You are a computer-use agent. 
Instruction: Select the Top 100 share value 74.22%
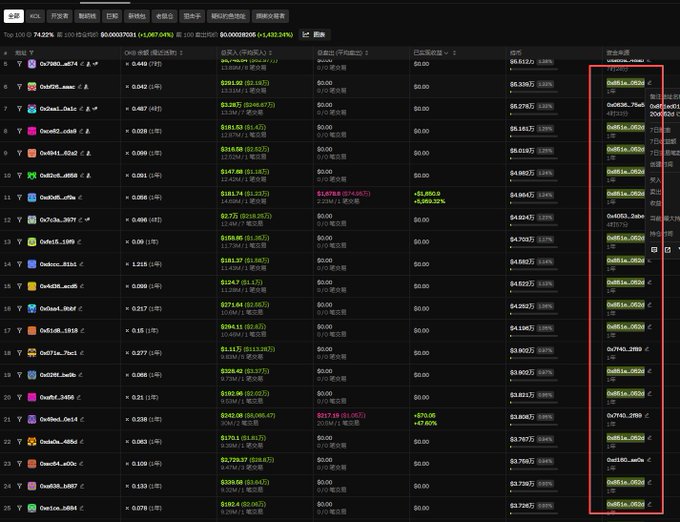[x=43, y=35]
